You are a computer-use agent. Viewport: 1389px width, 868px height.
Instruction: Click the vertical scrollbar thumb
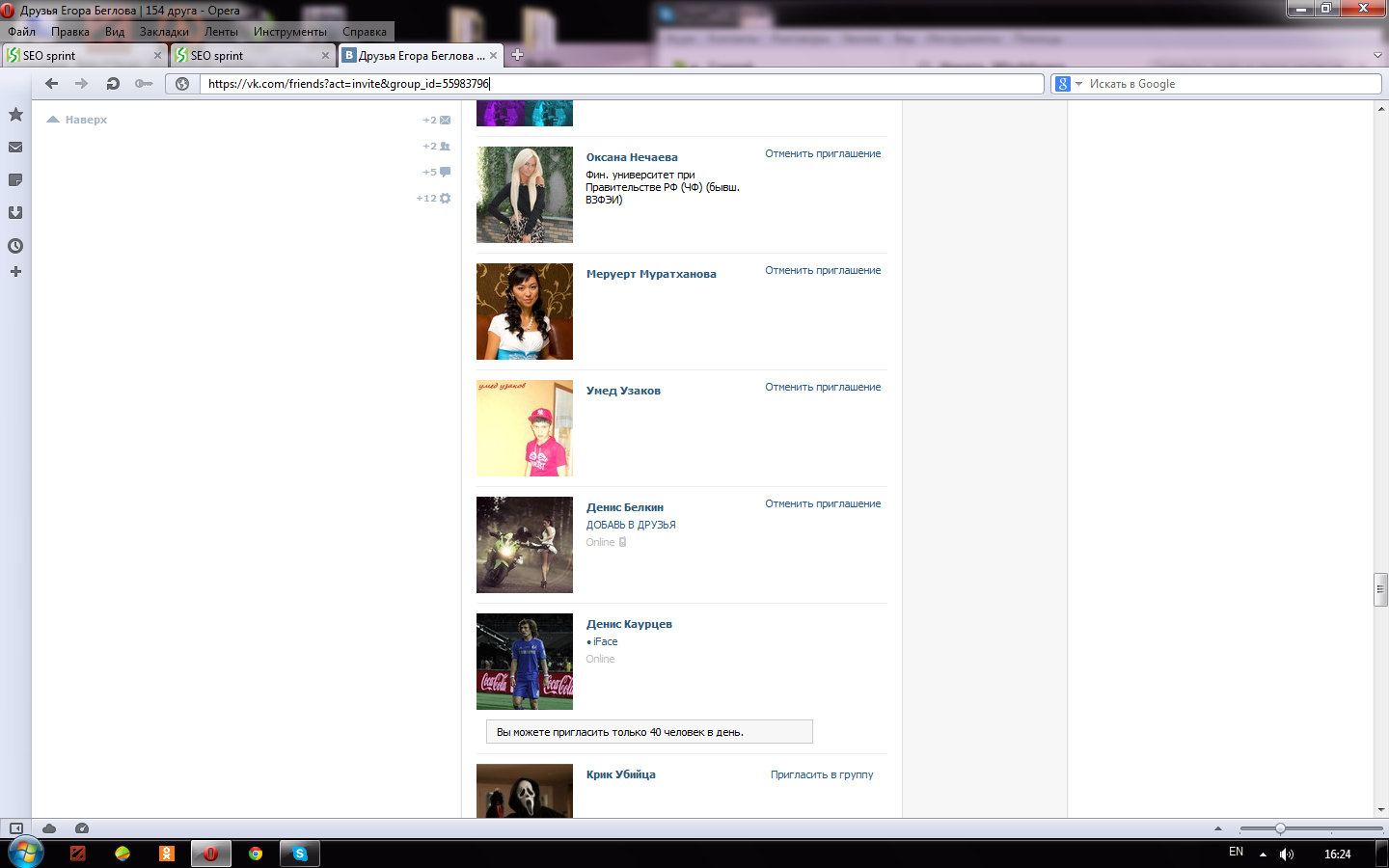click(1380, 589)
